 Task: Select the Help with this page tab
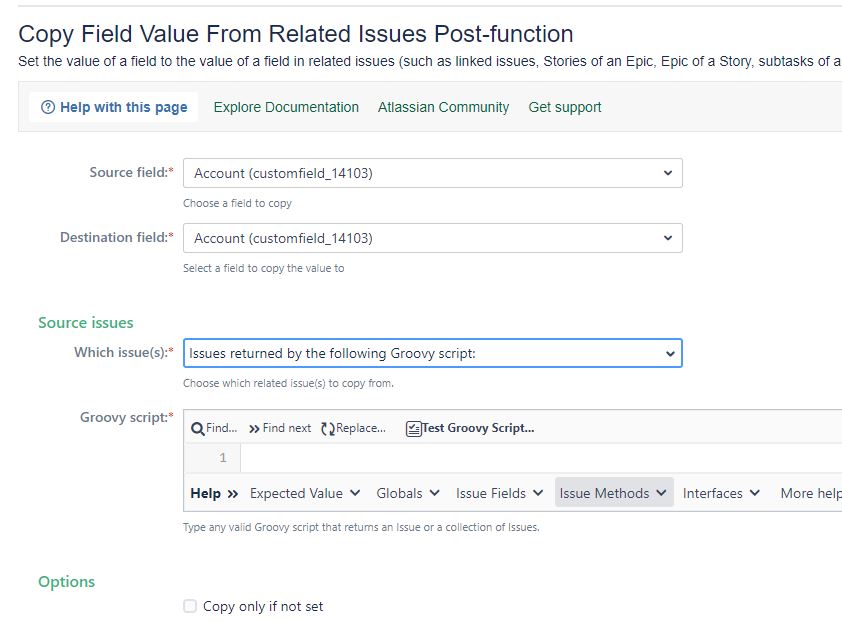pos(114,107)
